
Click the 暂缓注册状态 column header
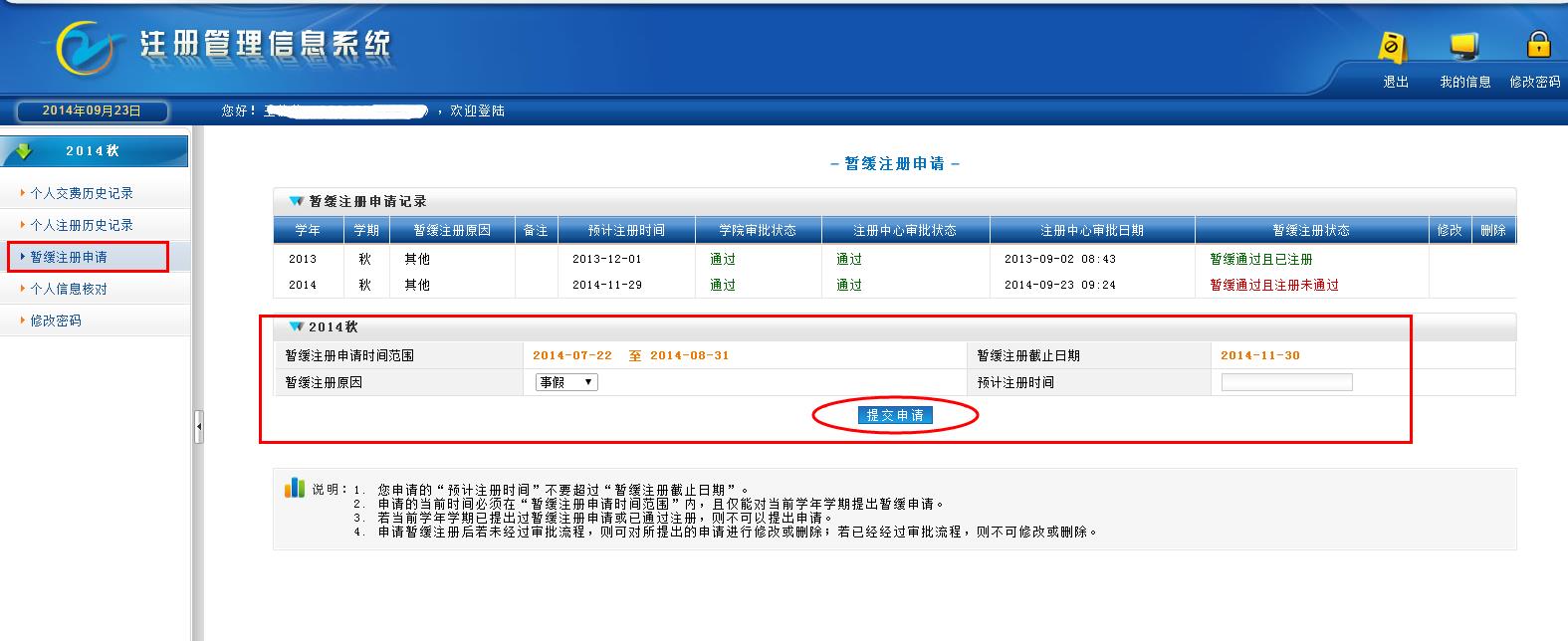coord(1310,230)
